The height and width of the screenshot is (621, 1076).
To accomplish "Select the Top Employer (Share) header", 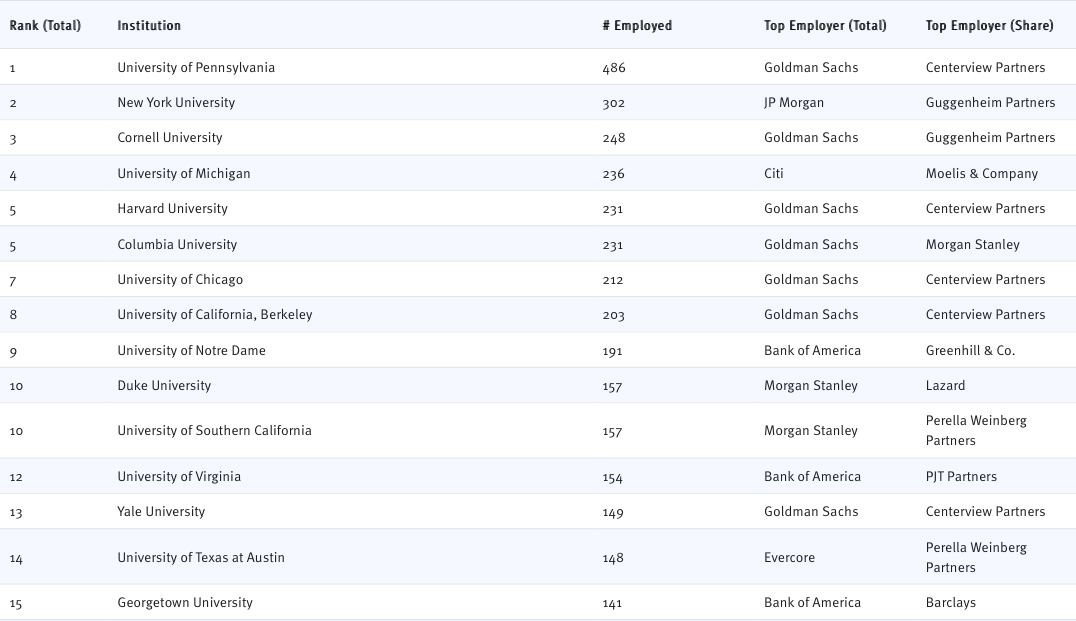I will coord(989,25).
